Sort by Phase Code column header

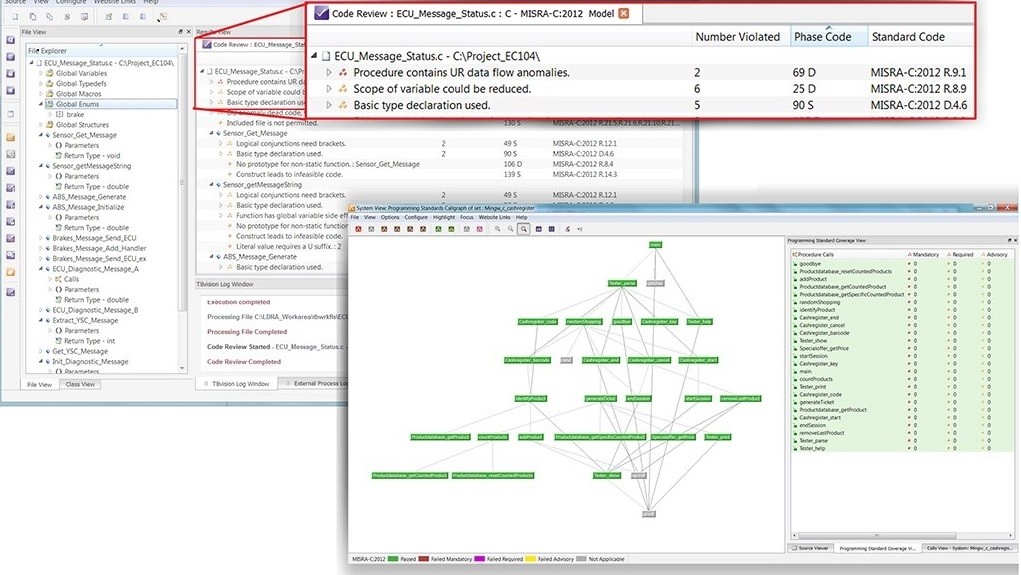(823, 37)
